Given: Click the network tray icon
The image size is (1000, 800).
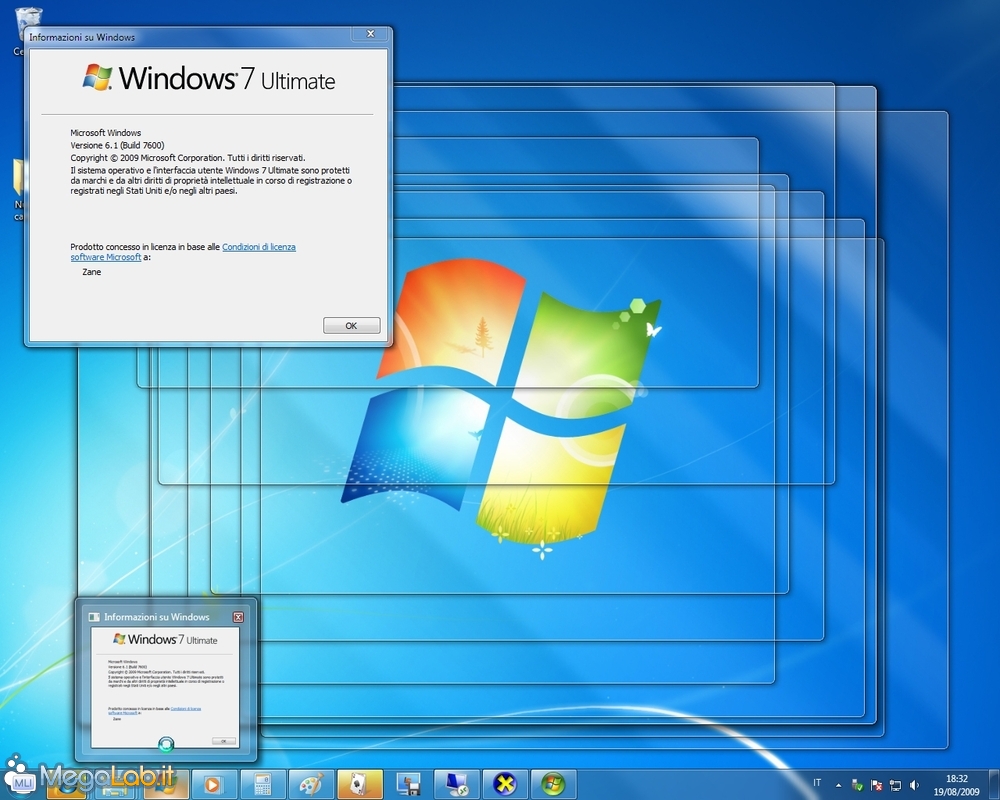Looking at the screenshot, I should pyautogui.click(x=895, y=785).
